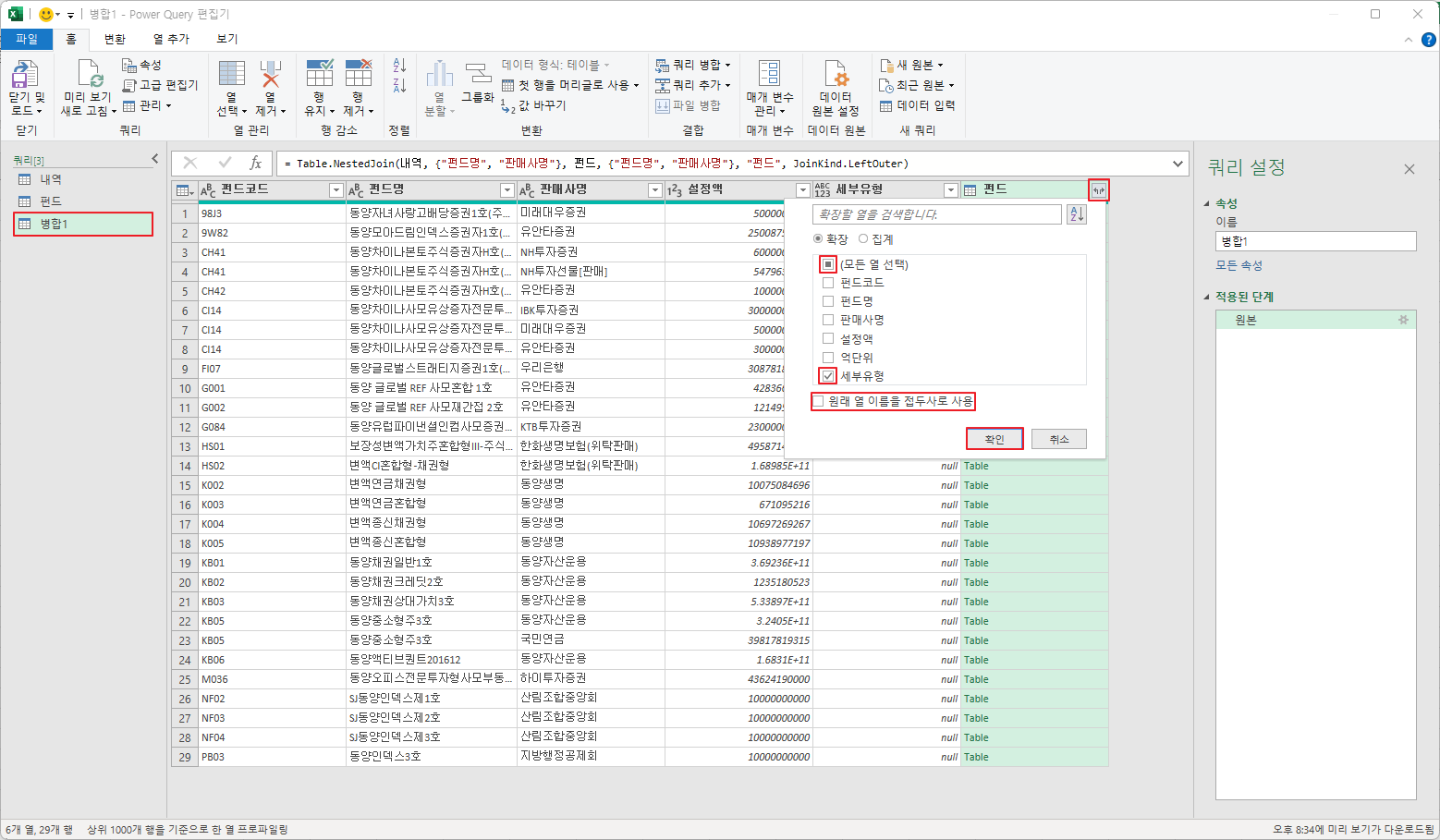Check the 판매사명 checkbox in popup
The width and height of the screenshot is (1440, 840).
tap(828, 320)
